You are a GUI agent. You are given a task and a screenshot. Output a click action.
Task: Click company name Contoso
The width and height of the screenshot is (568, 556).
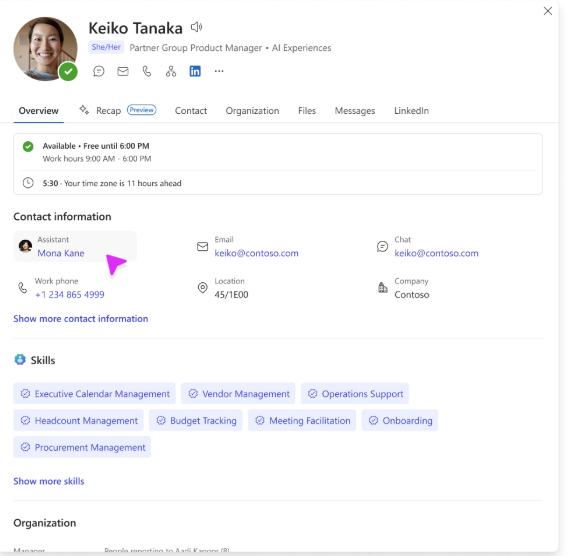412,295
